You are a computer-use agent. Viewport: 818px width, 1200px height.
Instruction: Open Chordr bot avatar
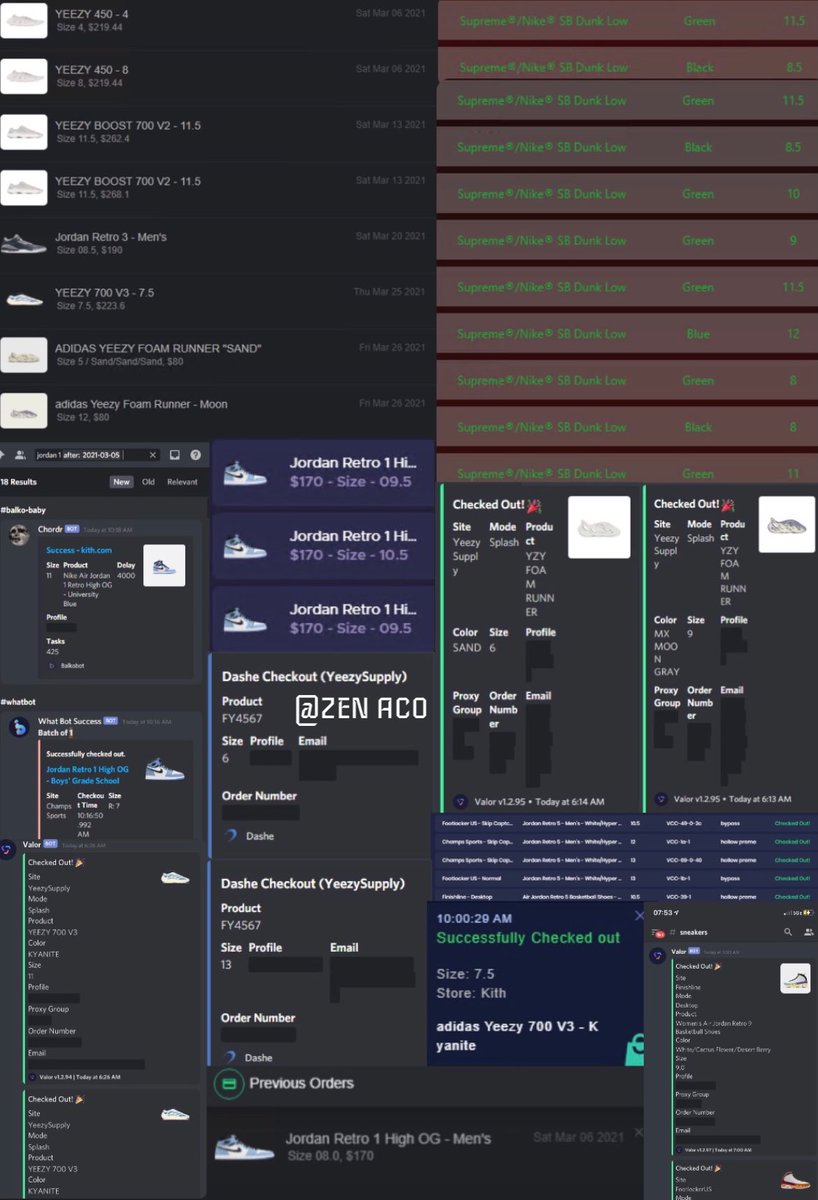(18, 535)
